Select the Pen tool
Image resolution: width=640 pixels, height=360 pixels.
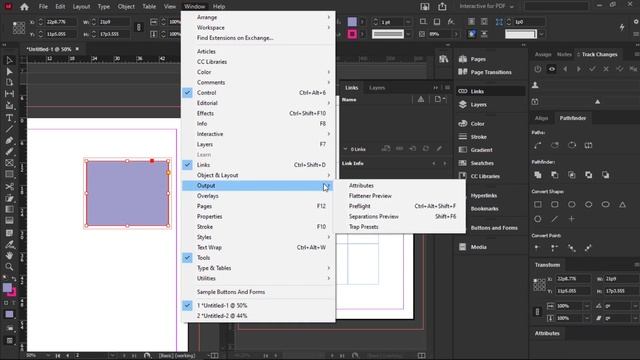(9, 140)
